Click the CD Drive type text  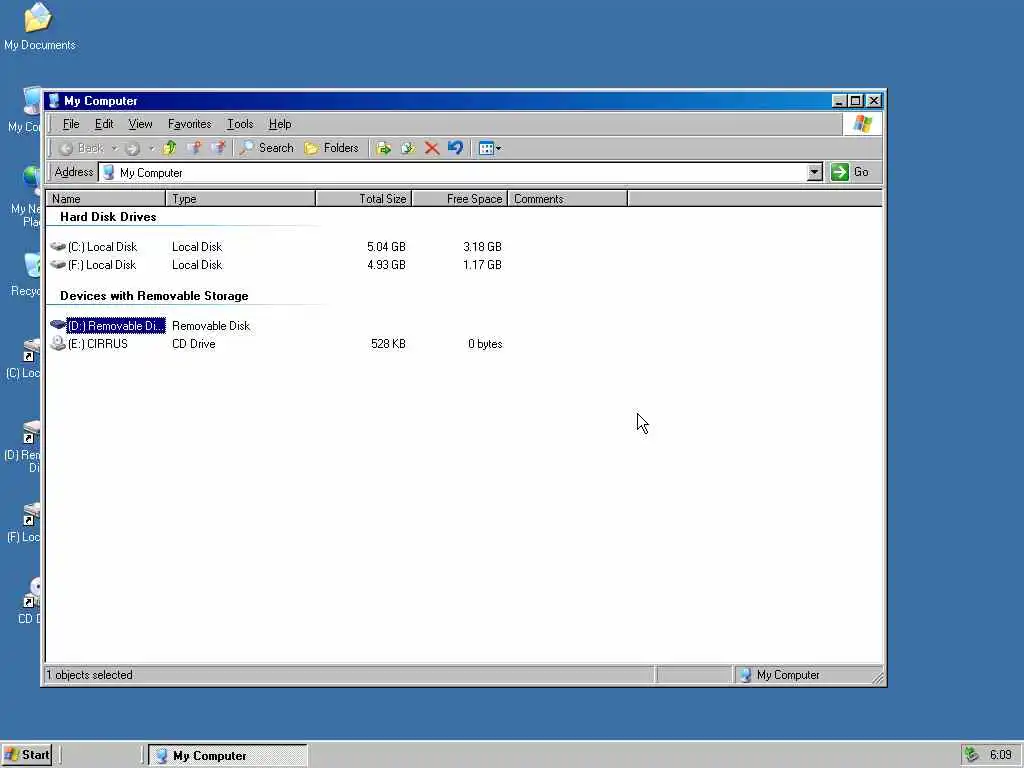pos(193,344)
